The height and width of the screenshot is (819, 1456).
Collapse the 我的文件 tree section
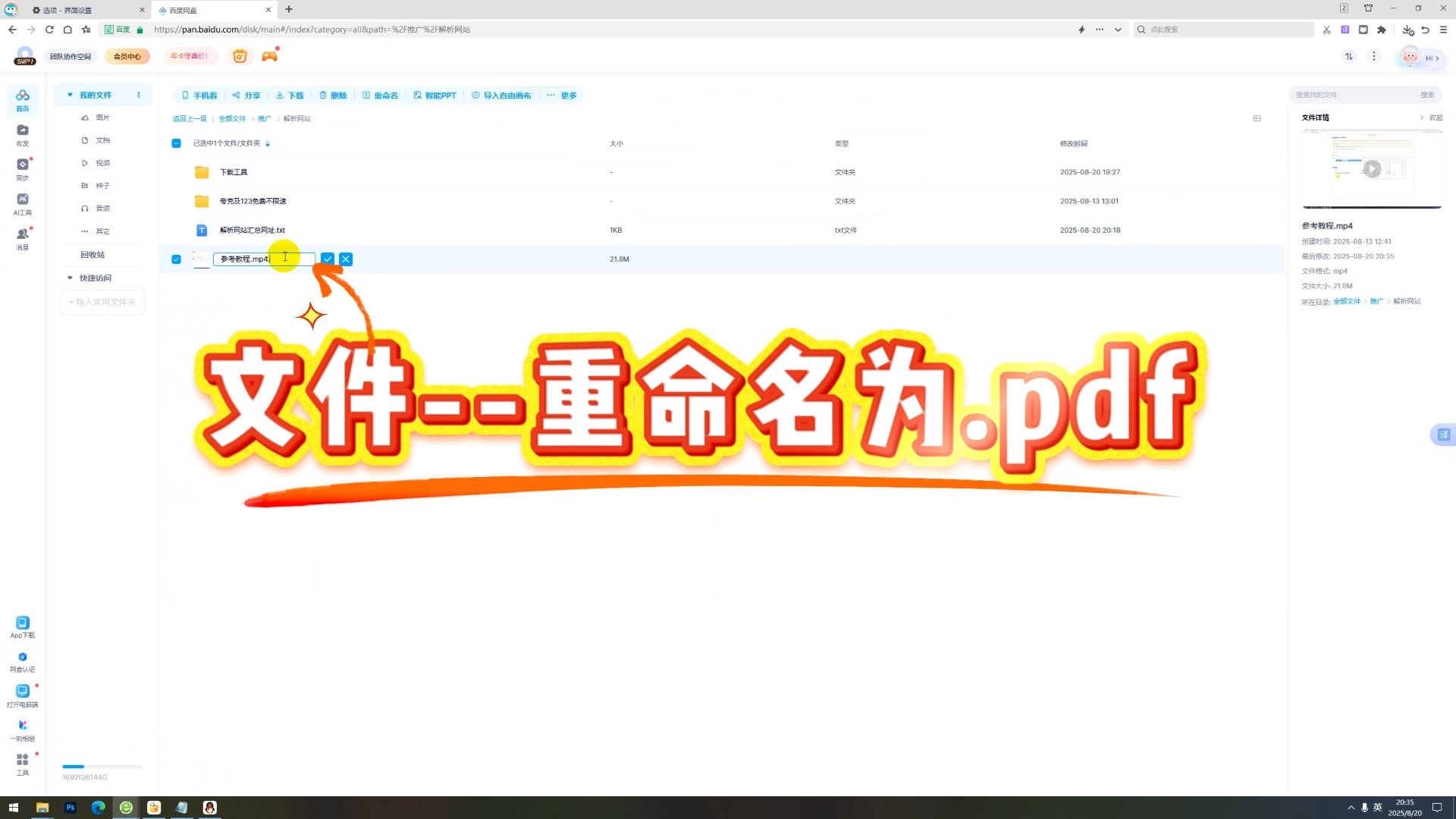click(x=70, y=95)
